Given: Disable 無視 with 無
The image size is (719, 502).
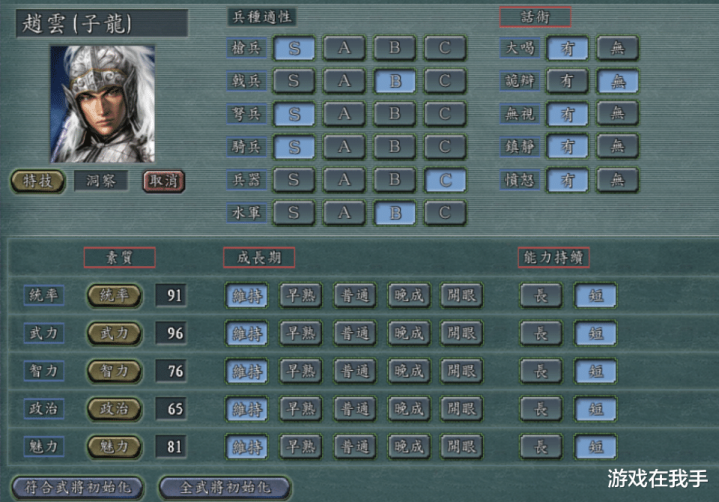Looking at the screenshot, I should 617,114.
